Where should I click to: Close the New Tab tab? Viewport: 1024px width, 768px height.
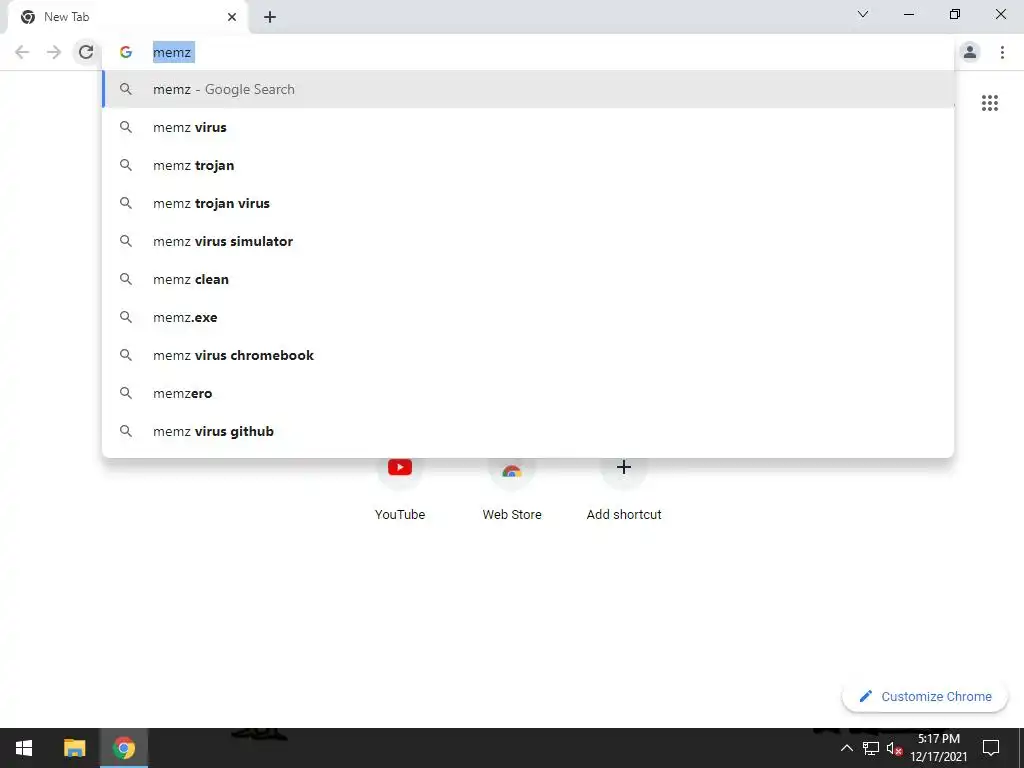[232, 17]
